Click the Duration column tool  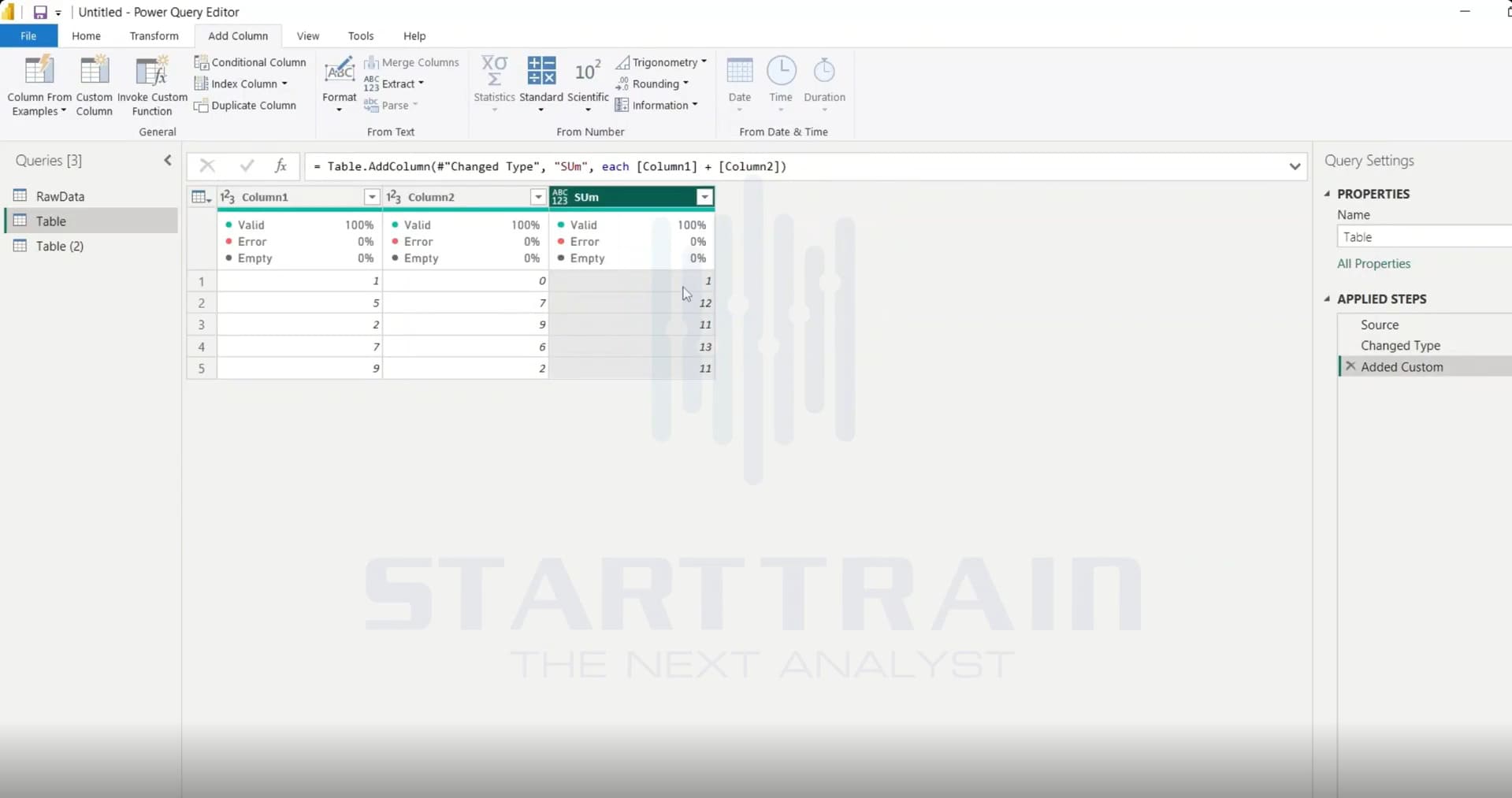(x=824, y=84)
